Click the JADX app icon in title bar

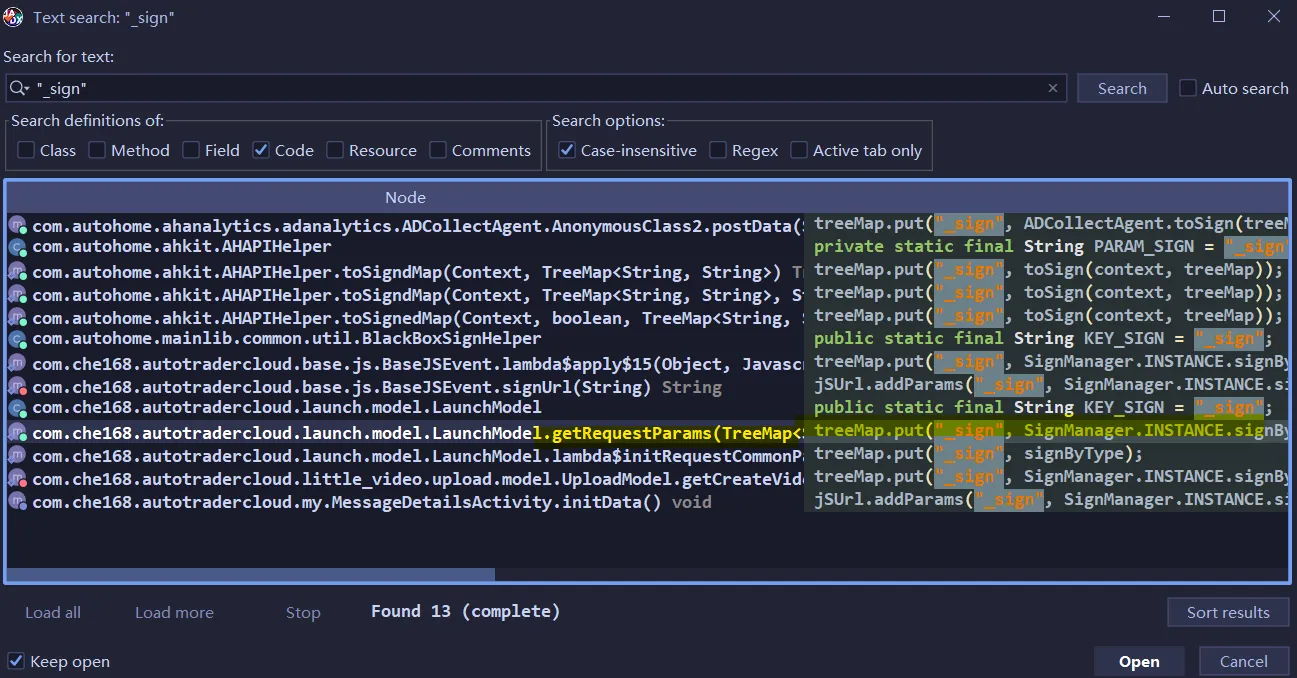[14, 17]
